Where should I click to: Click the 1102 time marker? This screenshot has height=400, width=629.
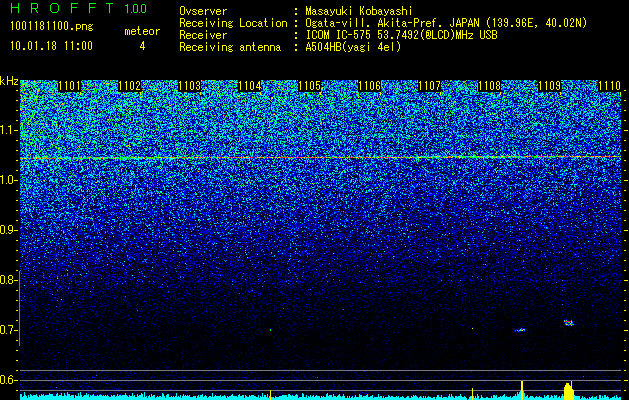coord(130,86)
